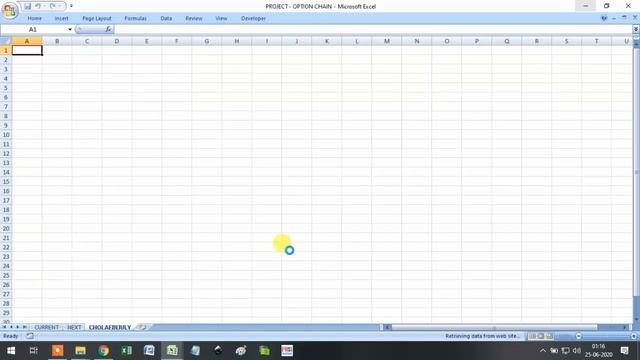Click the Select All corner button
Image resolution: width=640 pixels, height=360 pixels.
pos(6,41)
